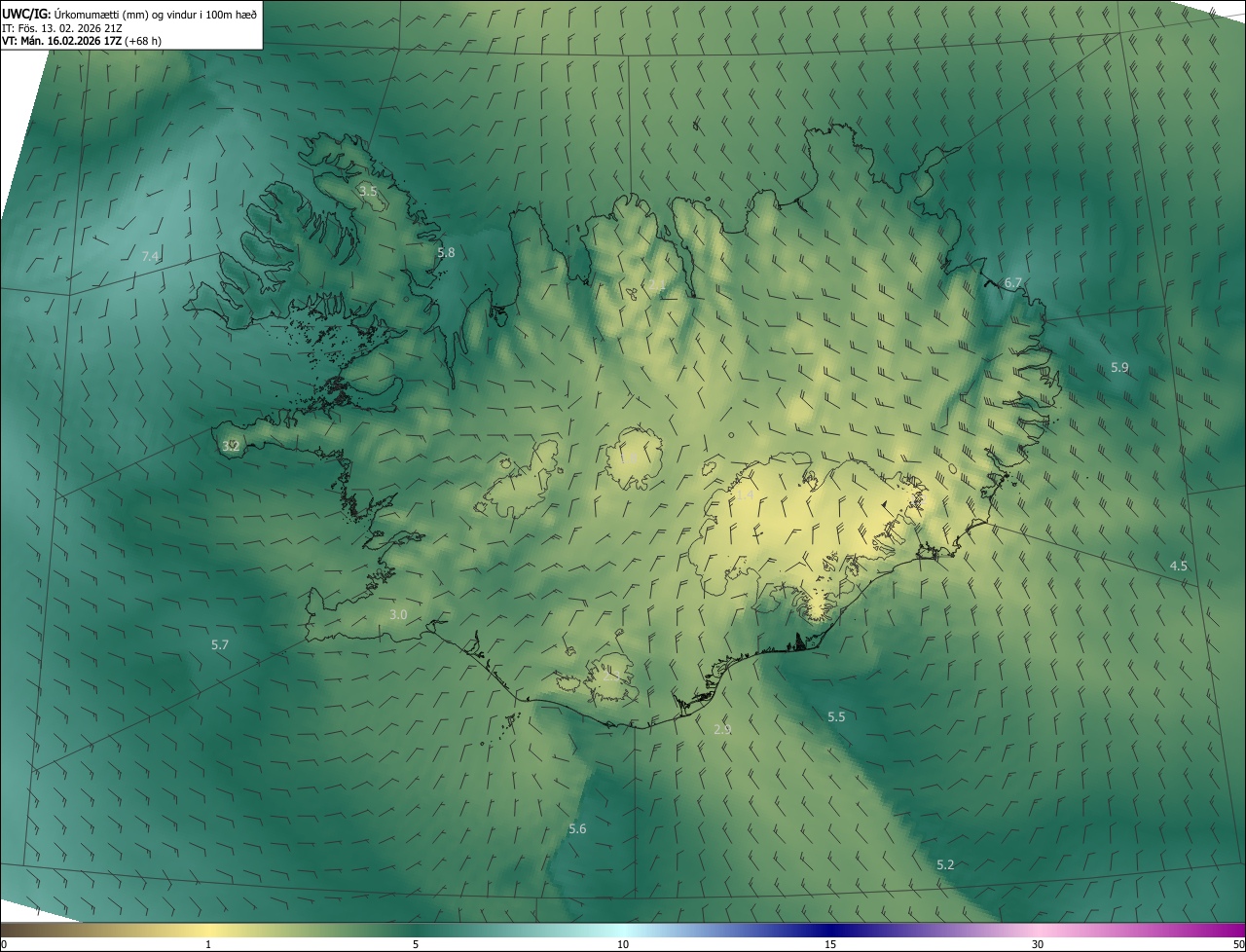Click the initial time line 'IT: Fös. 13. 02. 2026 21Z'
This screenshot has height=952, width=1246.
point(61,27)
